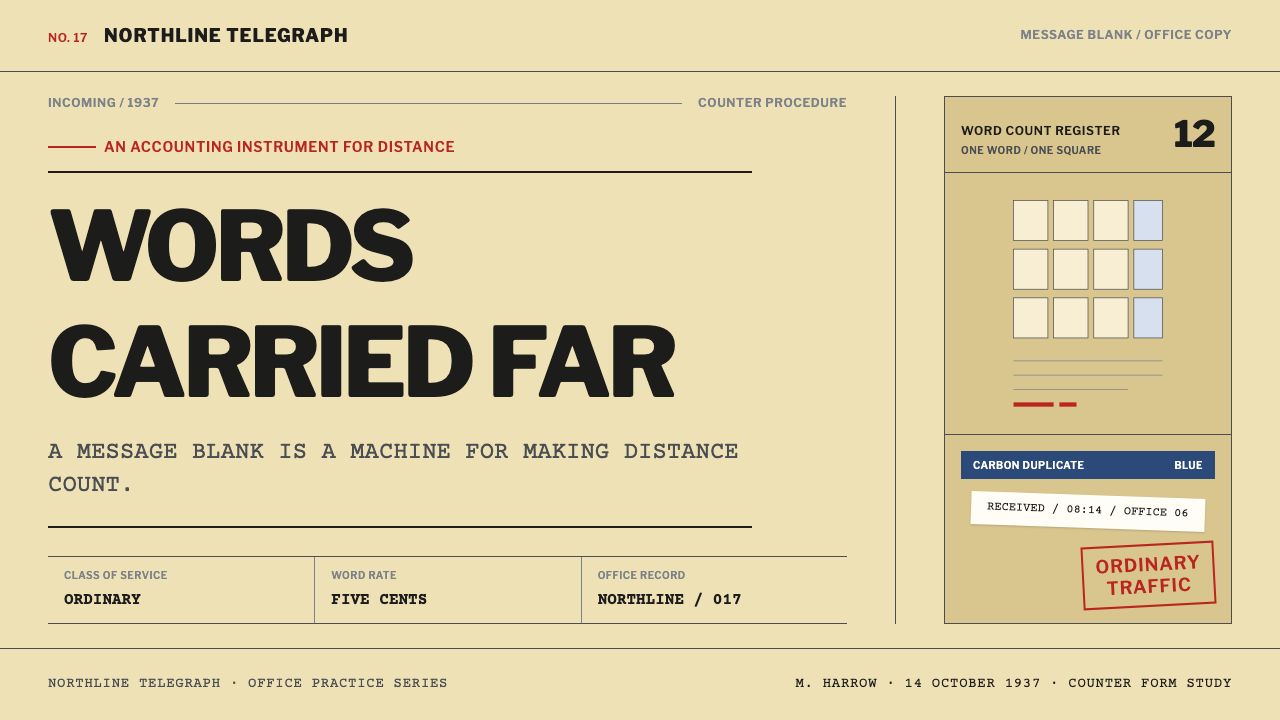1280x720 pixels.
Task: Select the INCOMING / 1937 label
Action: pos(103,103)
